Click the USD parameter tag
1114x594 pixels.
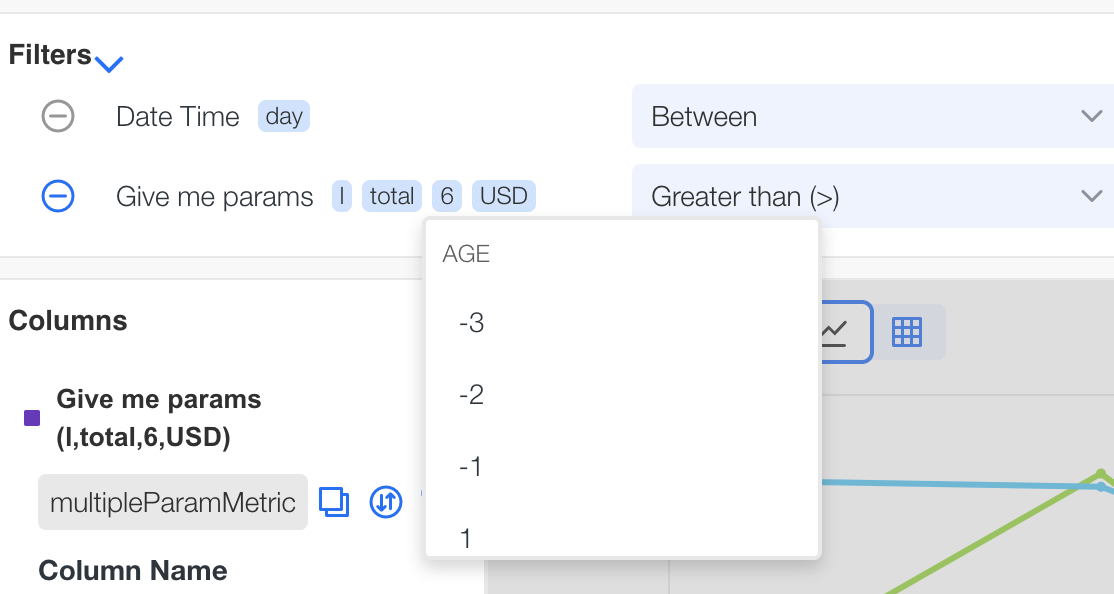tap(504, 196)
